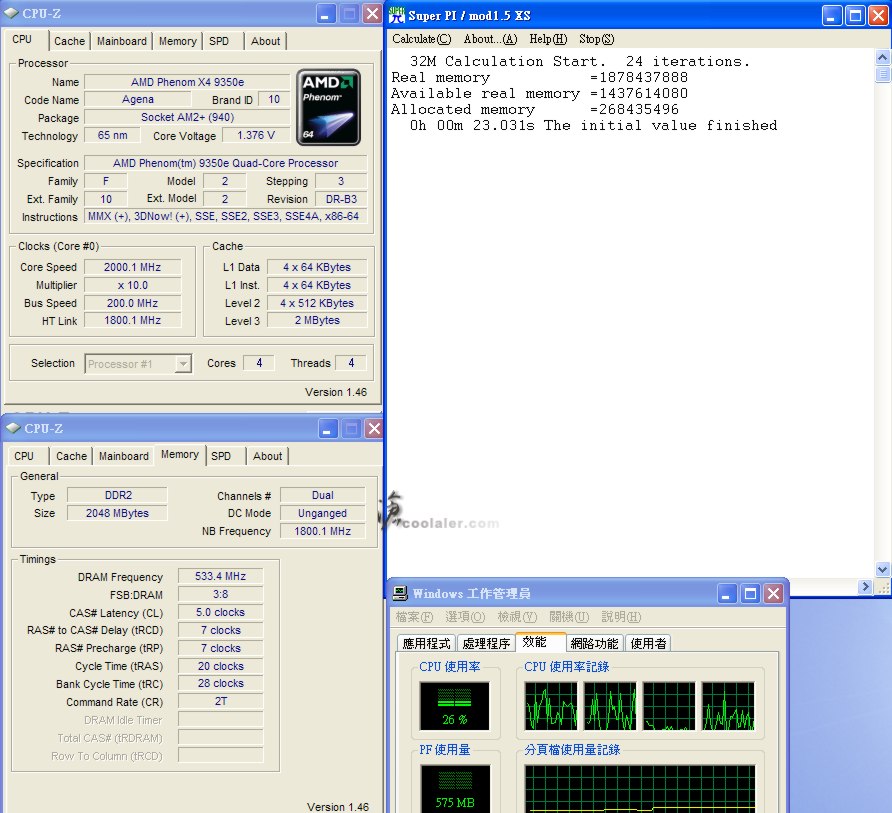Open About tab in lower CPU-Z
This screenshot has width=892, height=813.
pos(267,456)
